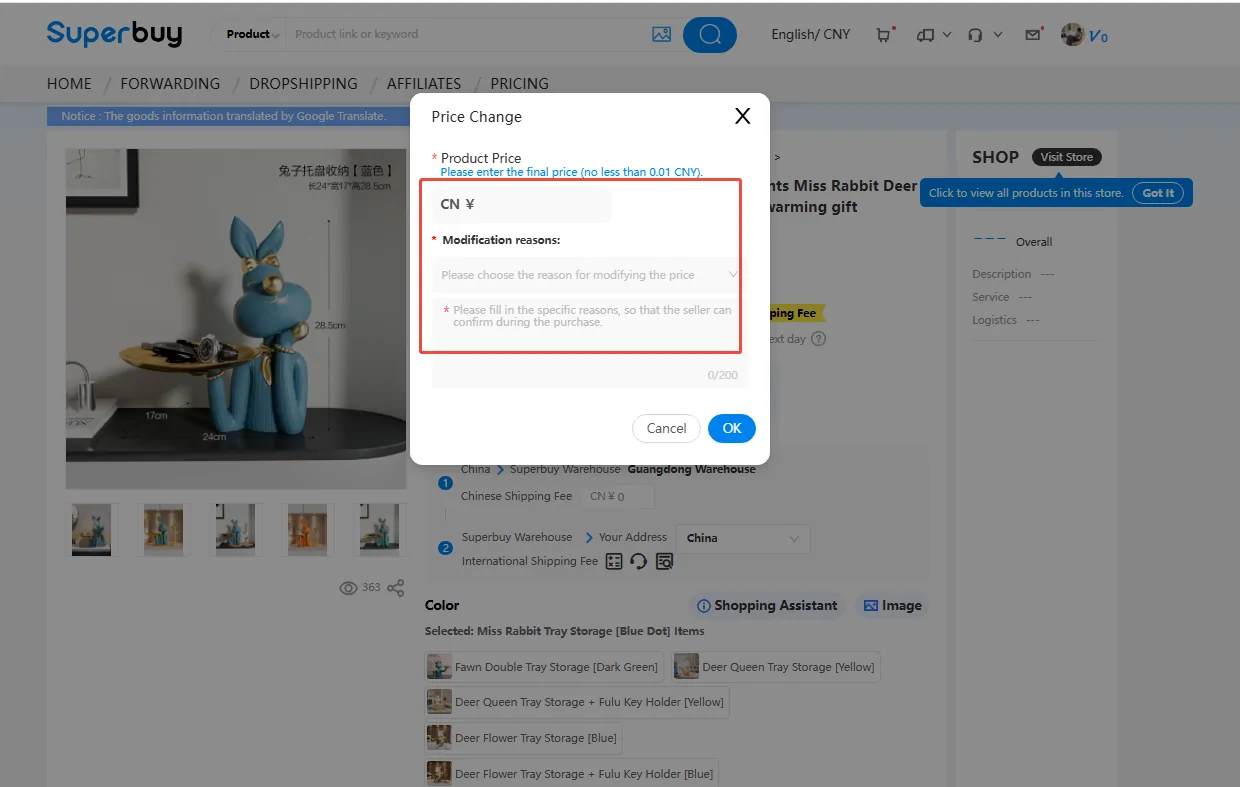Open the DROPSHIPPING nav item
This screenshot has width=1240, height=787.
[303, 84]
